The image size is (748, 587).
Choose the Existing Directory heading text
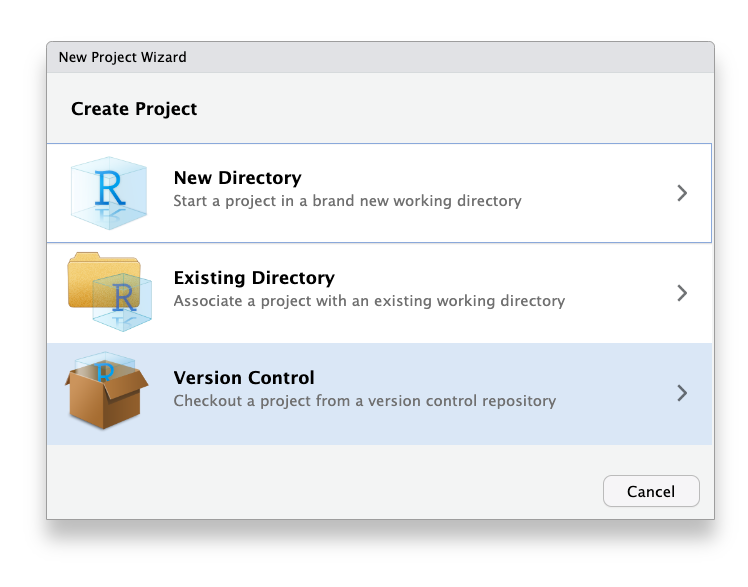(254, 278)
